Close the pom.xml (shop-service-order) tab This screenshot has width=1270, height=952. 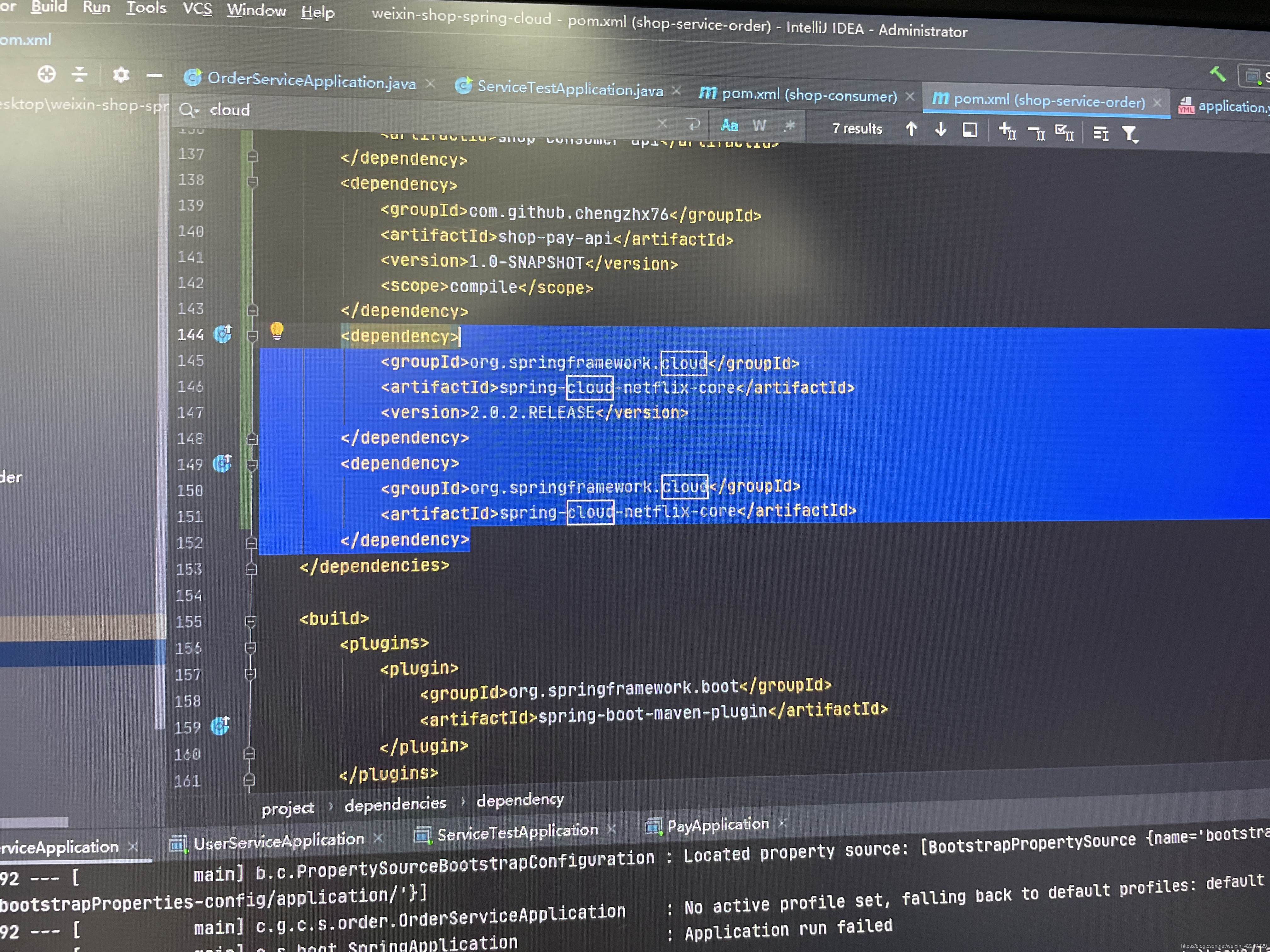[1158, 103]
